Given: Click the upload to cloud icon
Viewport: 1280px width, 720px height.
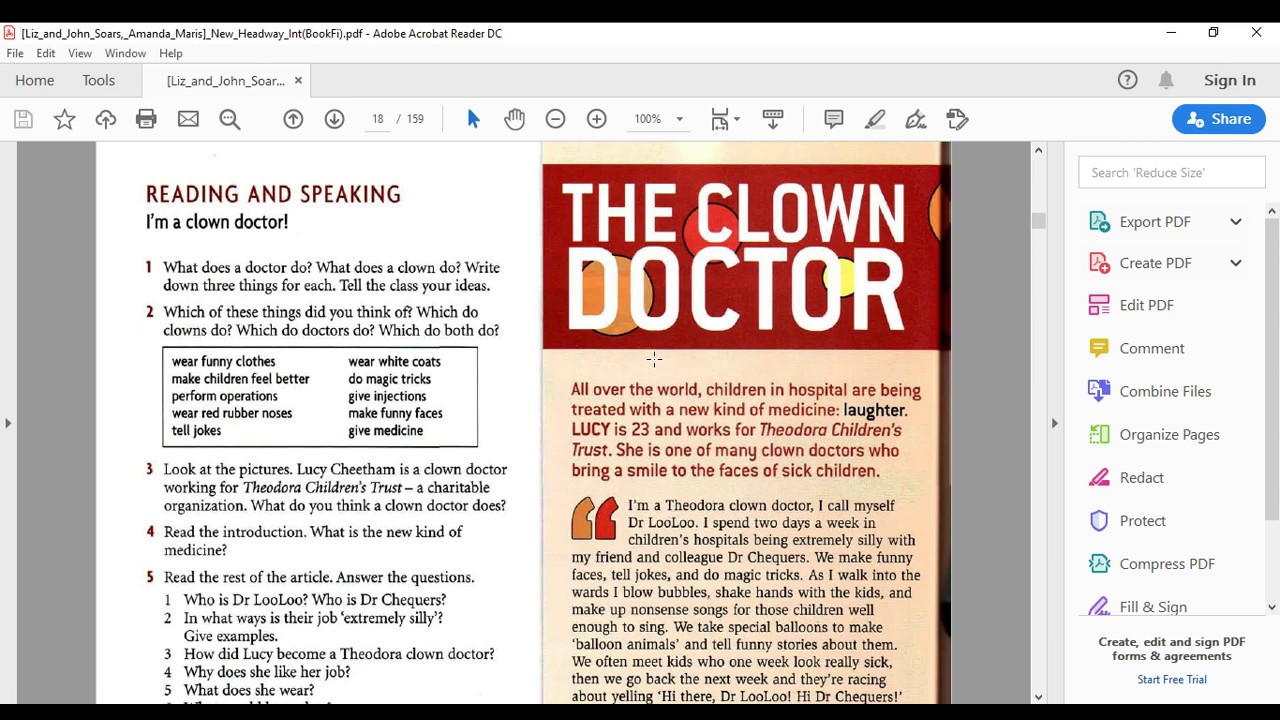Looking at the screenshot, I should coord(105,119).
